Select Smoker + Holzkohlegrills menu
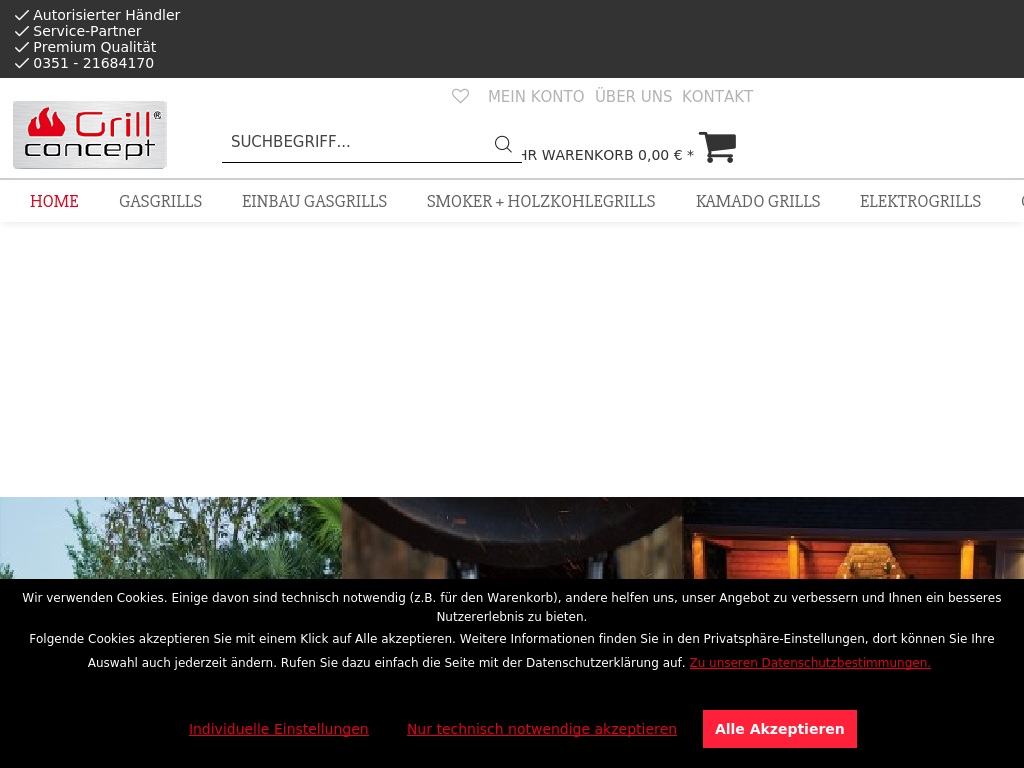The width and height of the screenshot is (1024, 768). coord(541,202)
